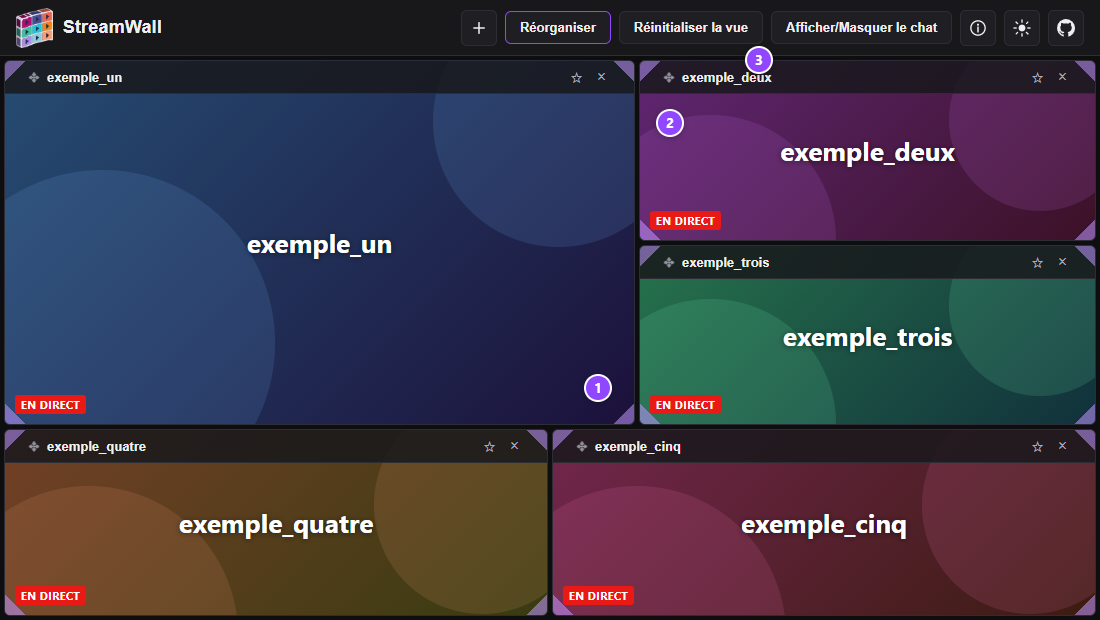
Task: Grab the move handle of exemple_deux
Action: [669, 78]
